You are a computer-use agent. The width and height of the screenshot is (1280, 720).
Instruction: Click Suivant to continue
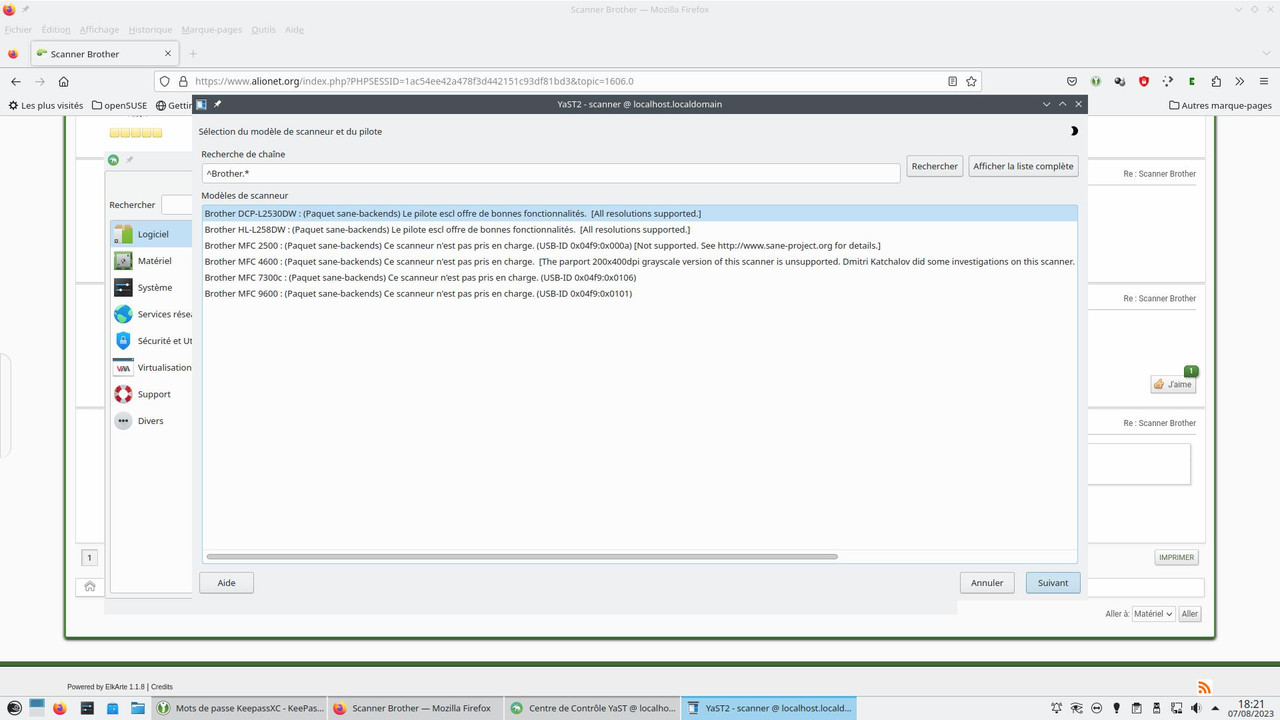point(1053,583)
